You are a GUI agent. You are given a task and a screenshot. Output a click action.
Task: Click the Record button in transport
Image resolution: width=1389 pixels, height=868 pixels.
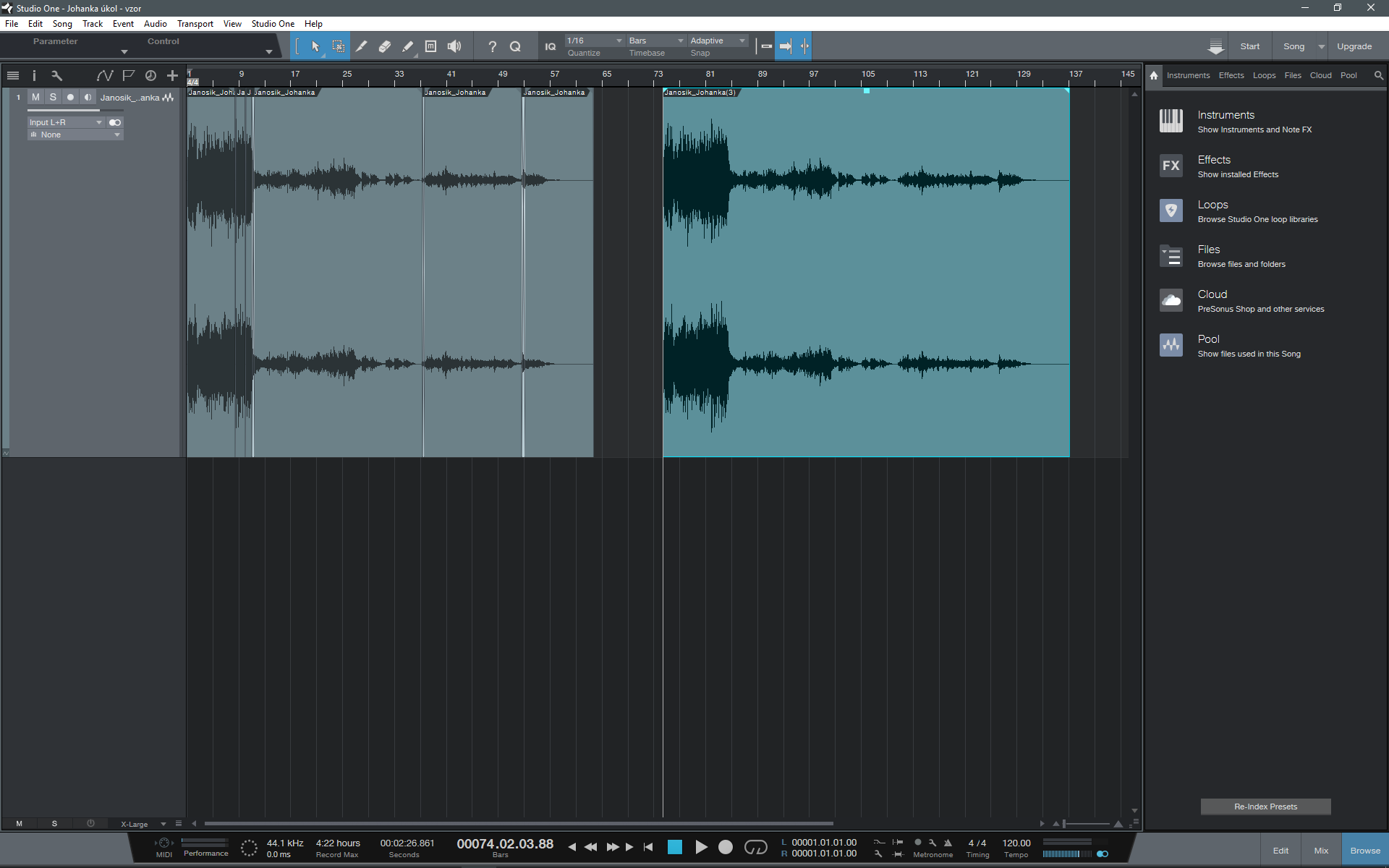(x=726, y=847)
